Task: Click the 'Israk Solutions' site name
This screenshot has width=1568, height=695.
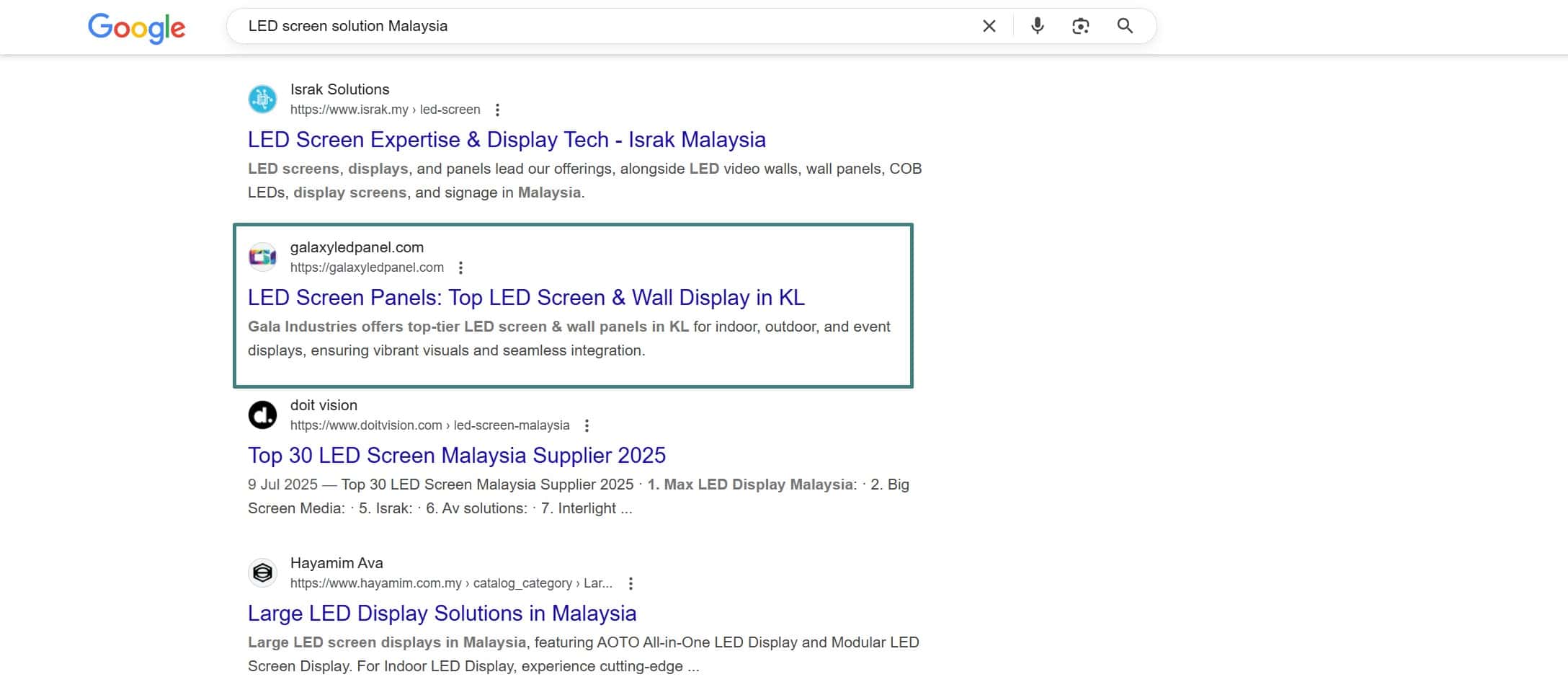Action: click(339, 89)
